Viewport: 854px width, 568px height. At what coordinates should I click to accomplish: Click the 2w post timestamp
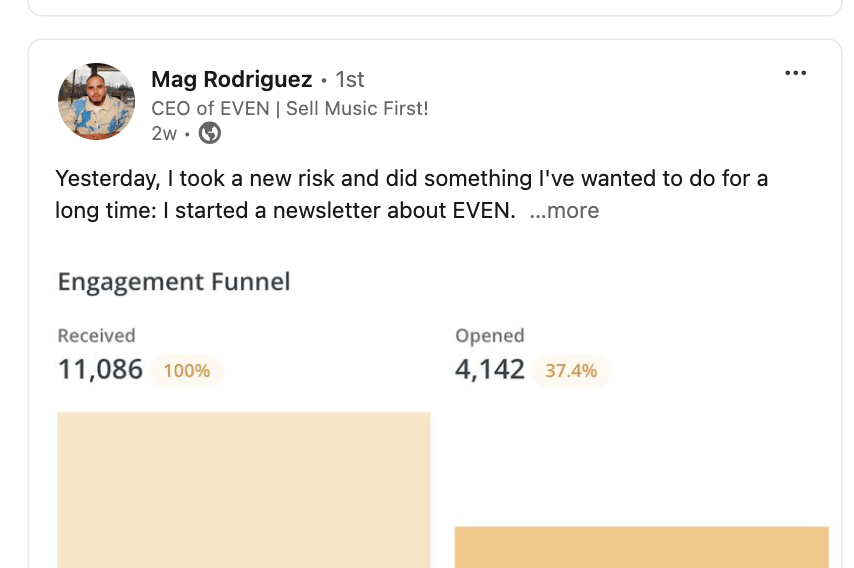[164, 133]
